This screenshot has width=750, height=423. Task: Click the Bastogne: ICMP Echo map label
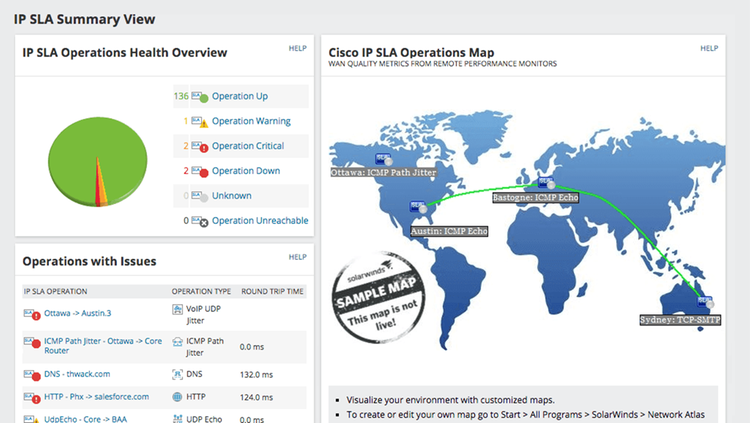point(535,197)
